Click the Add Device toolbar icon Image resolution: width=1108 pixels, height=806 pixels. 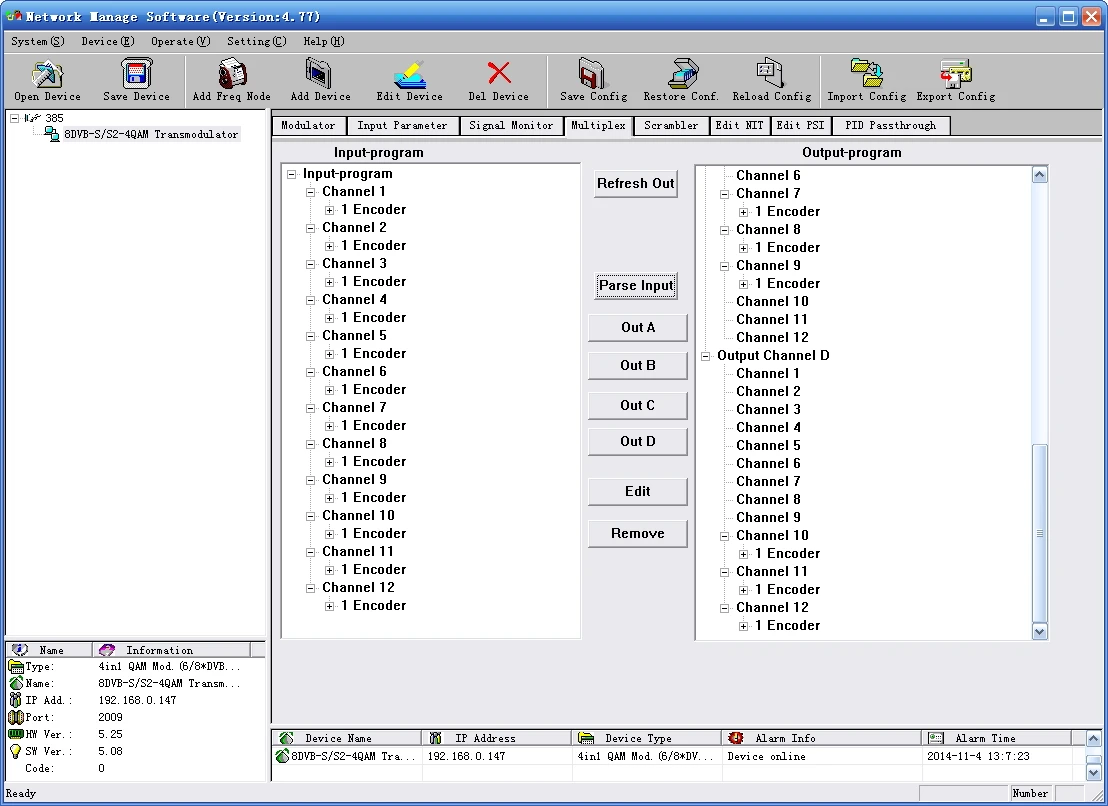pos(320,75)
